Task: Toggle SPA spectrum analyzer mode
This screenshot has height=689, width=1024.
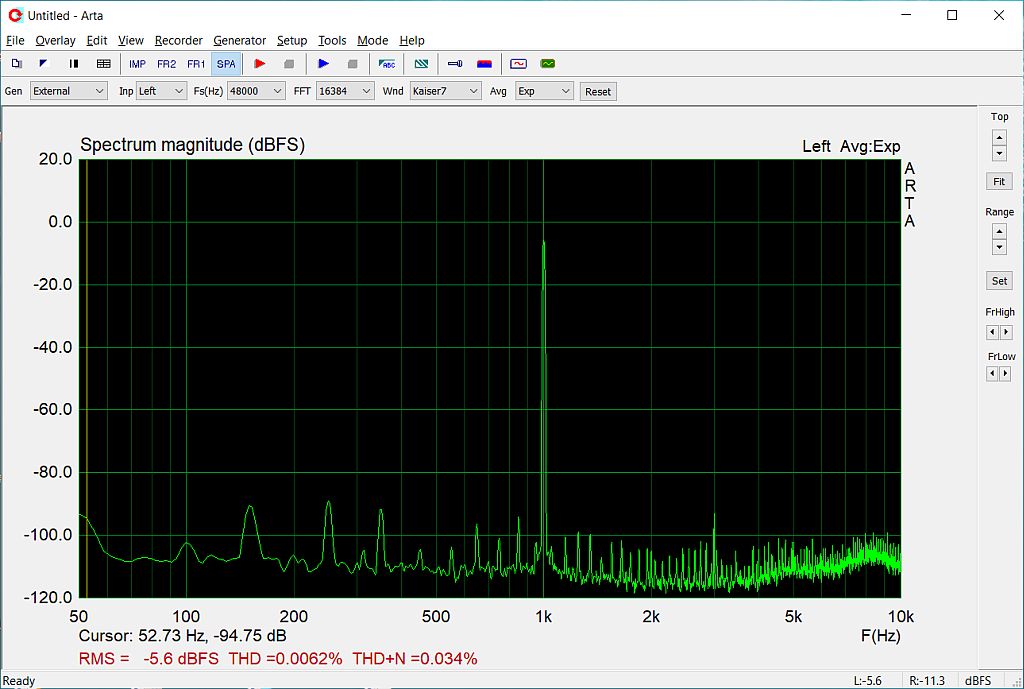Action: coord(226,64)
